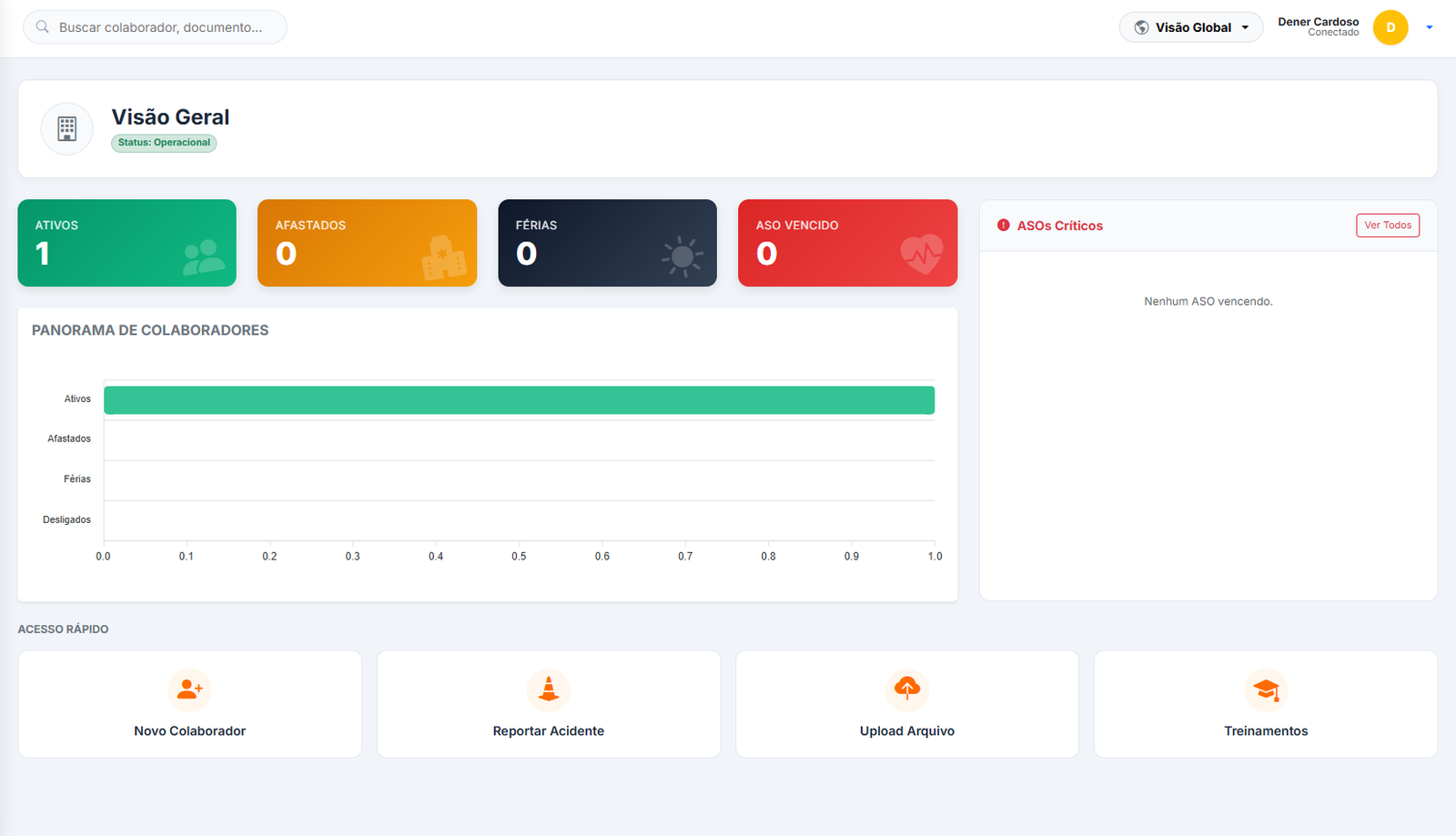
Task: Click the Panorama de Colaboradores heading
Action: click(x=149, y=330)
